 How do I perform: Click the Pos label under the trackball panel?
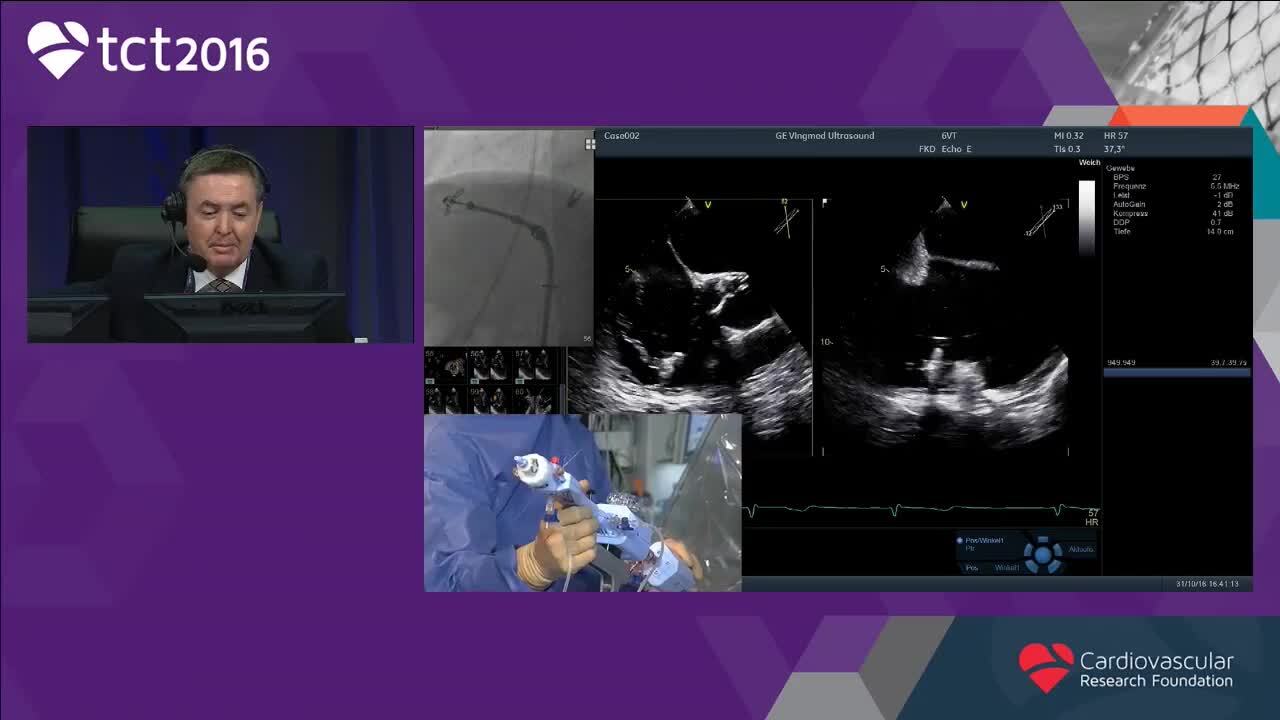970,568
